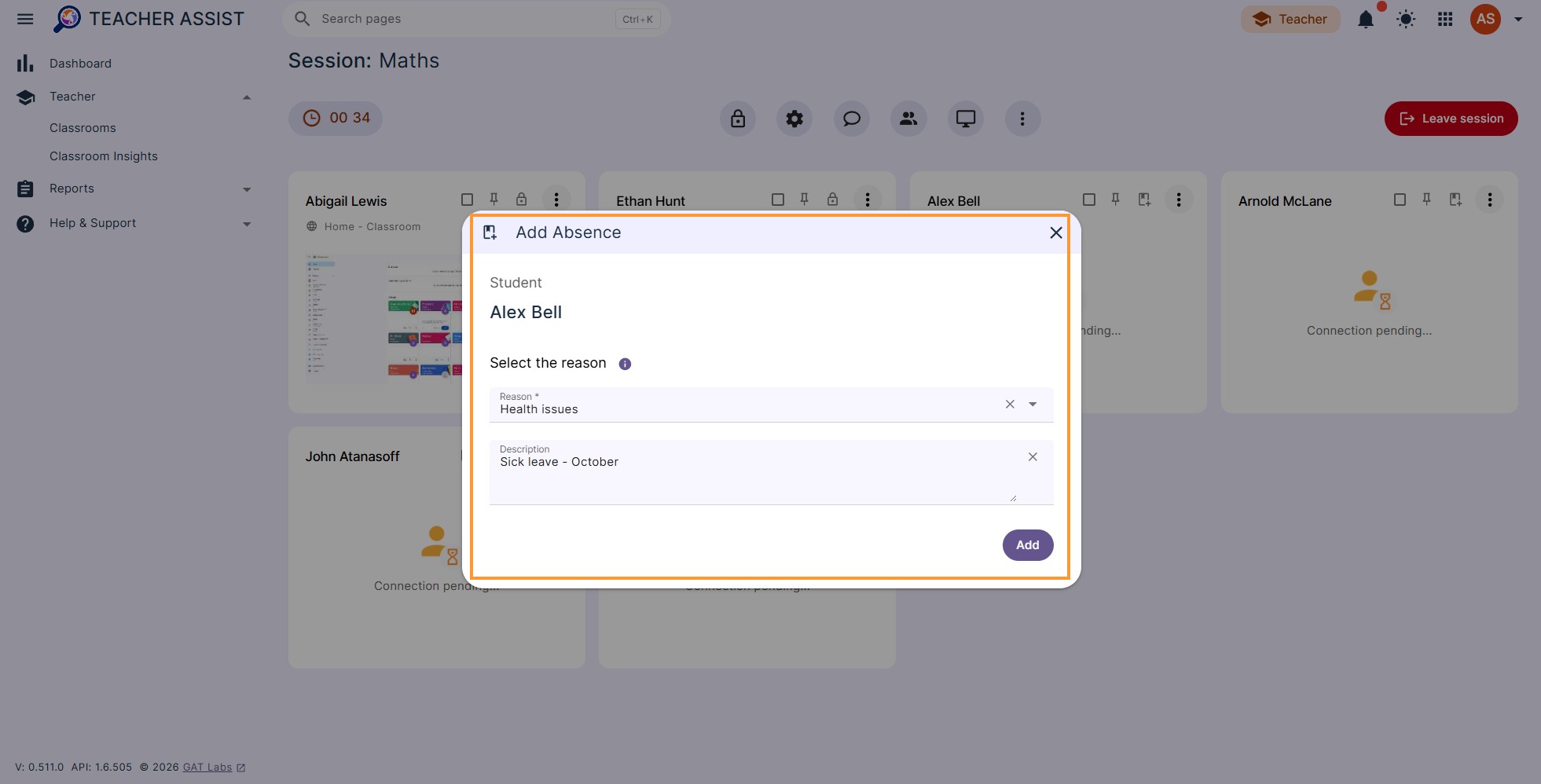Click the screen share monitor icon
The image size is (1541, 784).
(x=966, y=119)
